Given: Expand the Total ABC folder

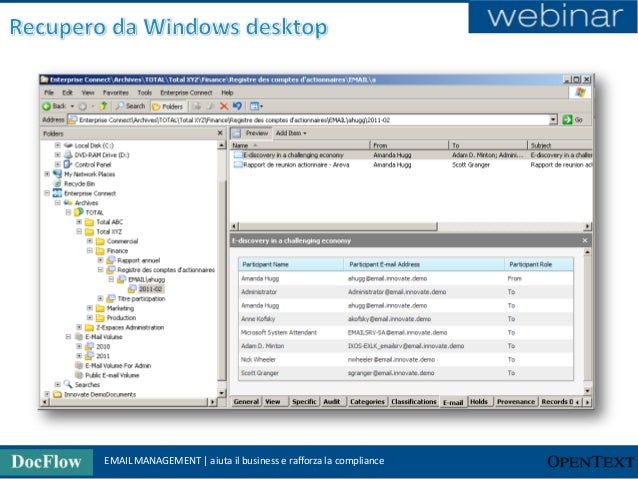Looking at the screenshot, I should pos(79,222).
